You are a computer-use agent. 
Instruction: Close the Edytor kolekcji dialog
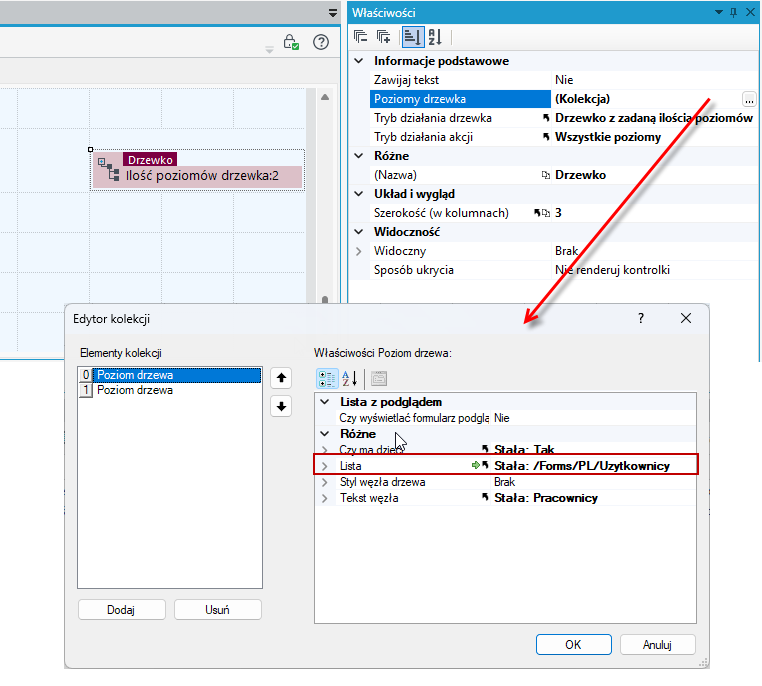(x=686, y=319)
